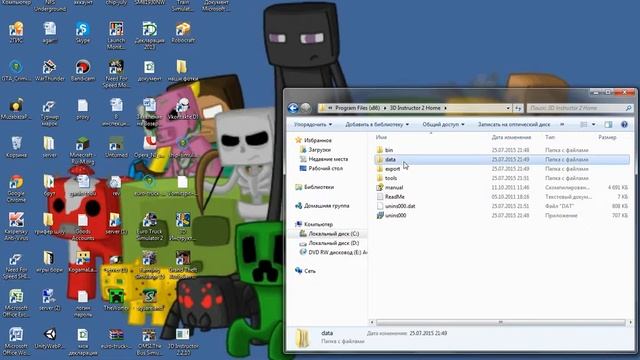Select the Launch Monitor desktop shortcut
640x360 pixels.
116,36
